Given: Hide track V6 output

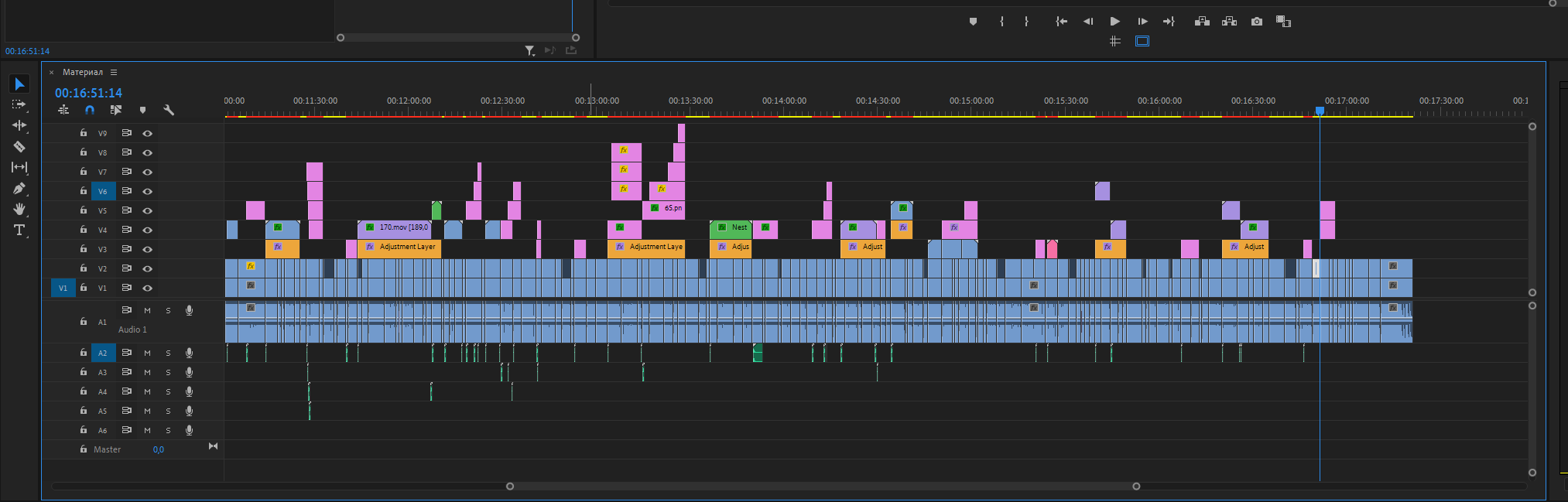Looking at the screenshot, I should click(x=147, y=191).
